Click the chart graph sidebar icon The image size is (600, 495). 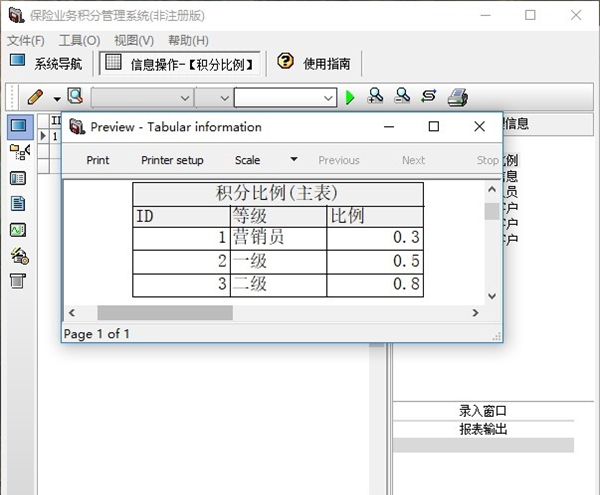[18, 230]
